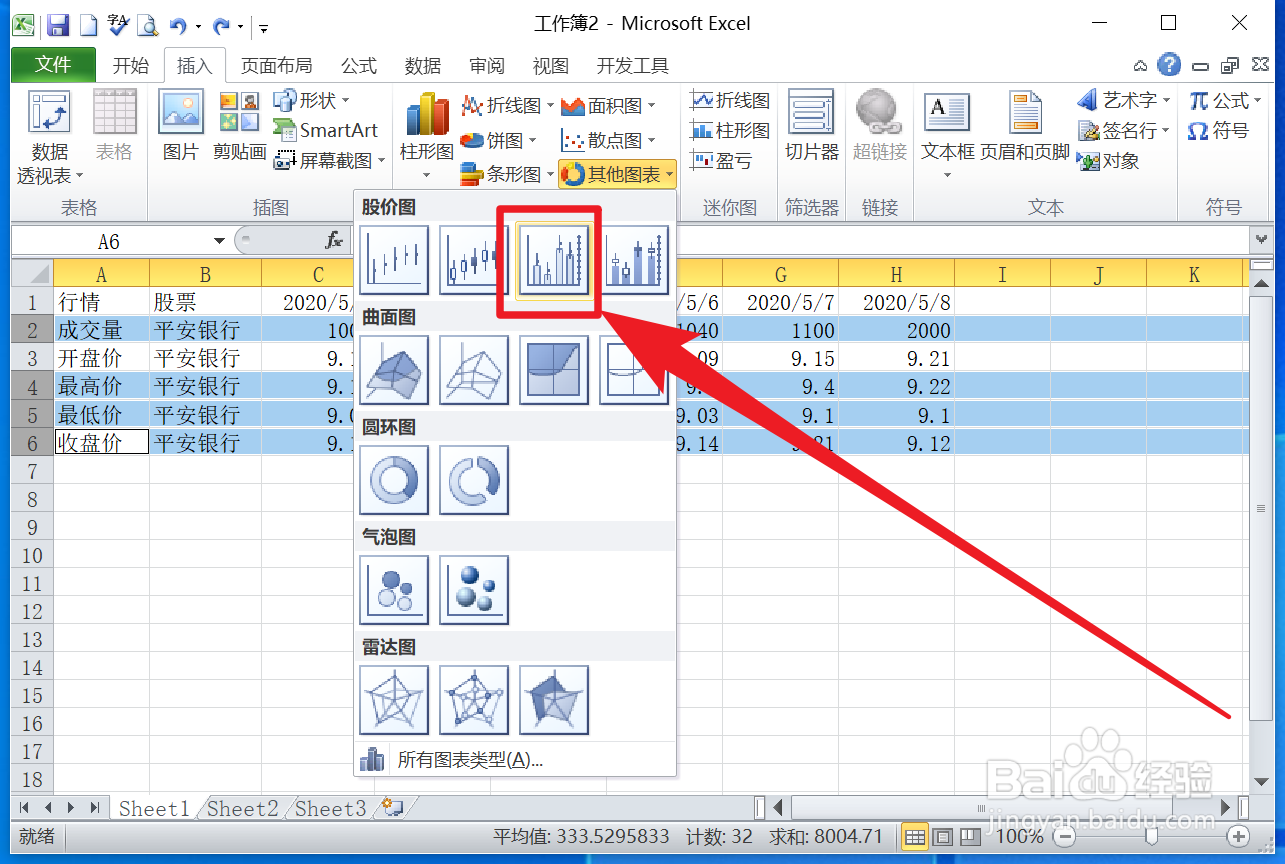Switch to the 公式 ribbon tab
Image resolution: width=1285 pixels, height=864 pixels.
359,66
